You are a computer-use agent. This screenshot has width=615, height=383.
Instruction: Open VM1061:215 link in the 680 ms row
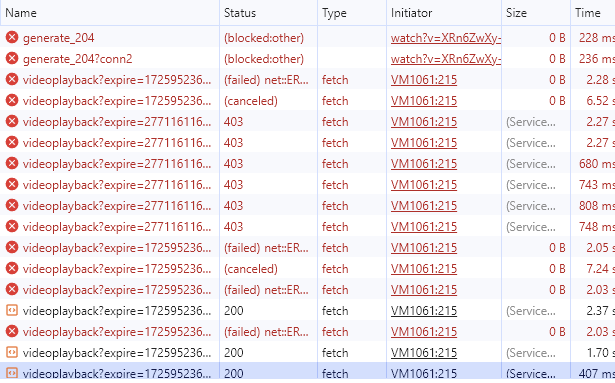tap(424, 164)
